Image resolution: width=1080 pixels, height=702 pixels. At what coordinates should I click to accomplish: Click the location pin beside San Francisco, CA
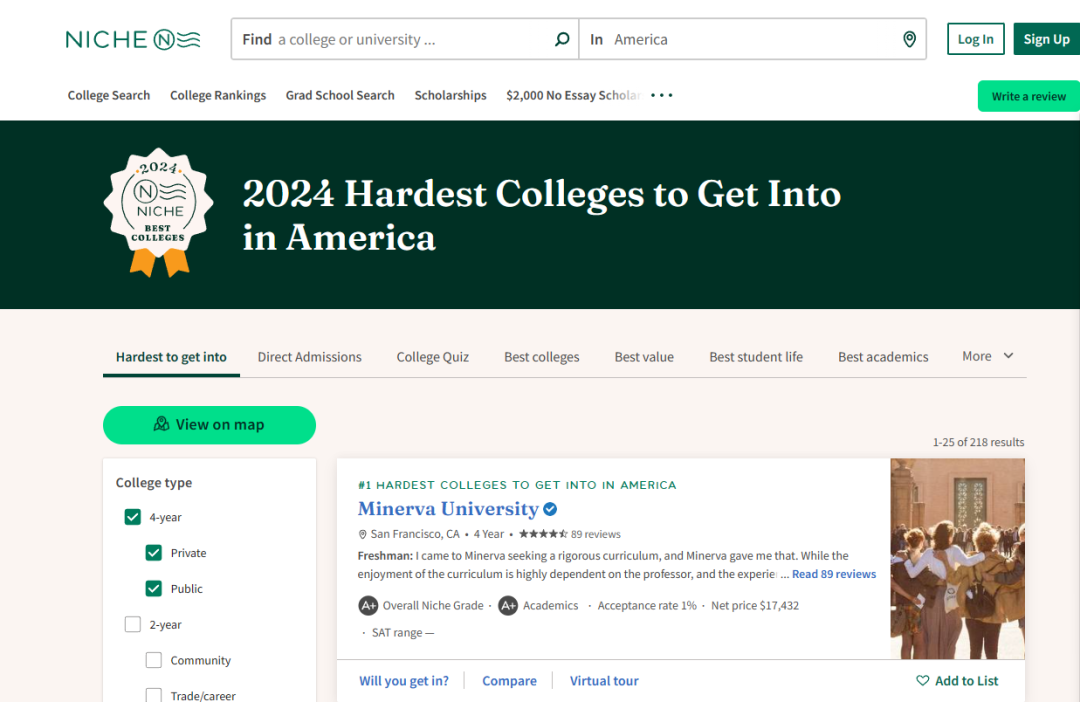(x=362, y=535)
